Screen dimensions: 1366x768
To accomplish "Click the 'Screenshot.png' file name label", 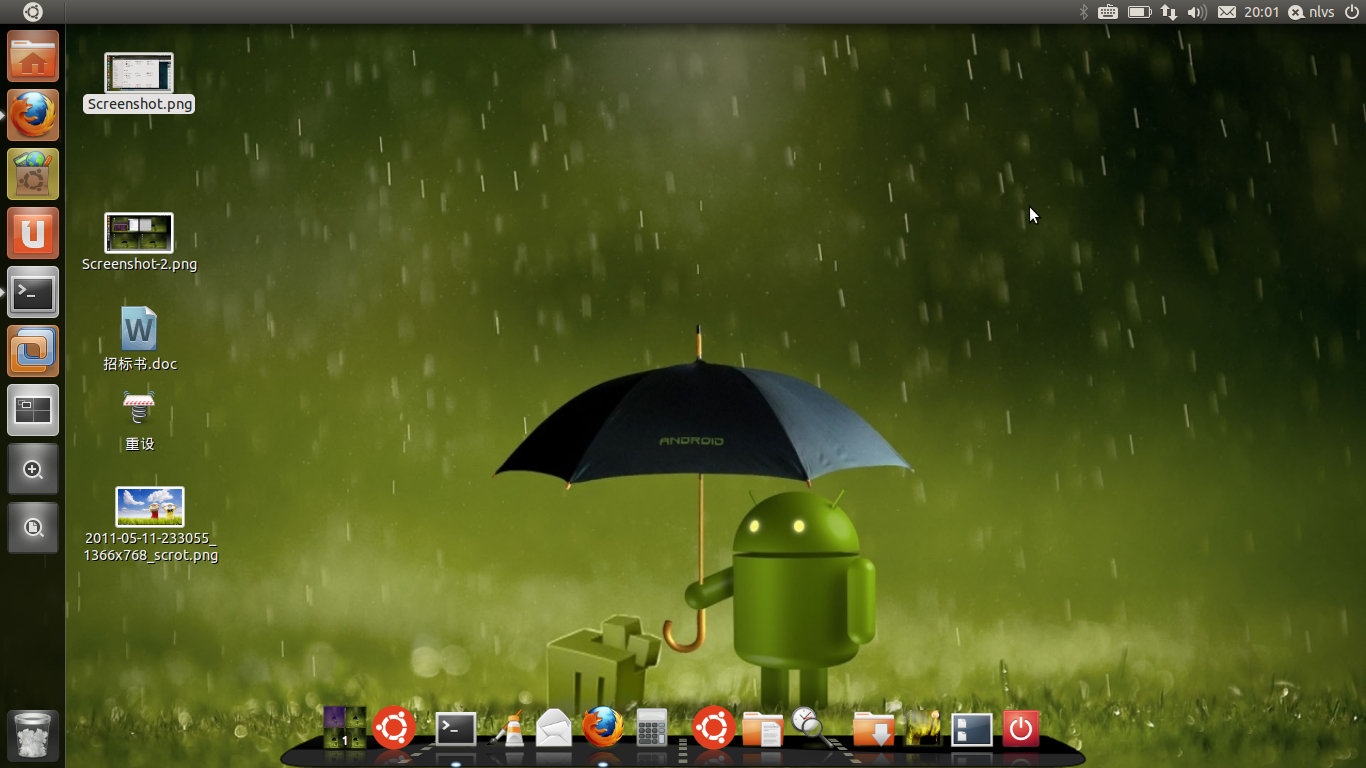I will [x=139, y=104].
